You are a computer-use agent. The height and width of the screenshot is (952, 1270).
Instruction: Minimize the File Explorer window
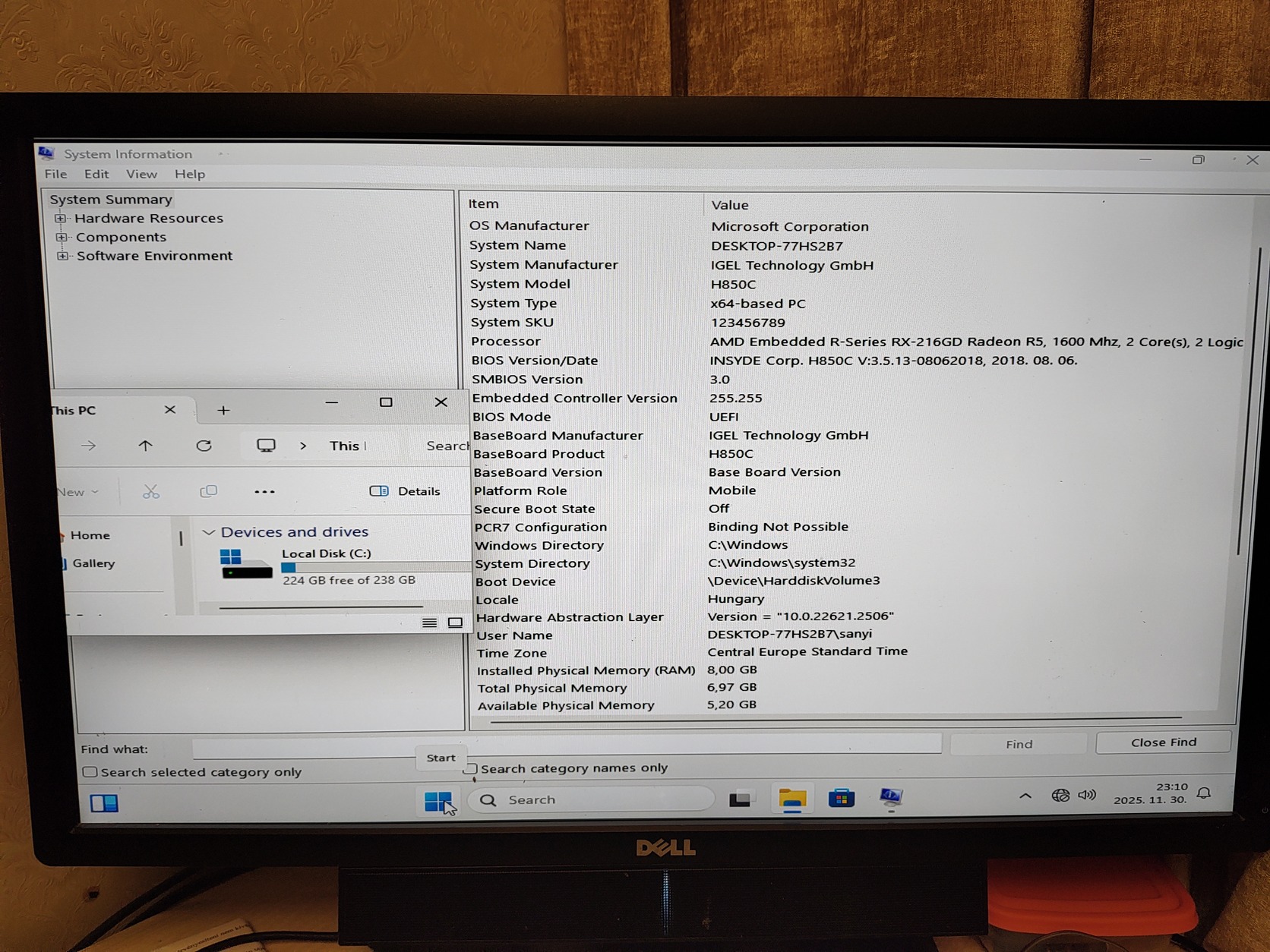point(331,402)
